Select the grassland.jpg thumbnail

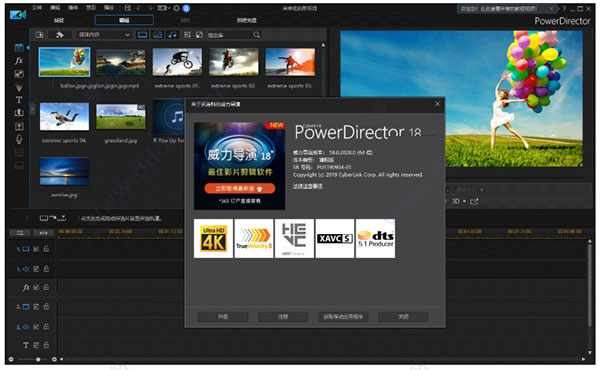[121, 117]
